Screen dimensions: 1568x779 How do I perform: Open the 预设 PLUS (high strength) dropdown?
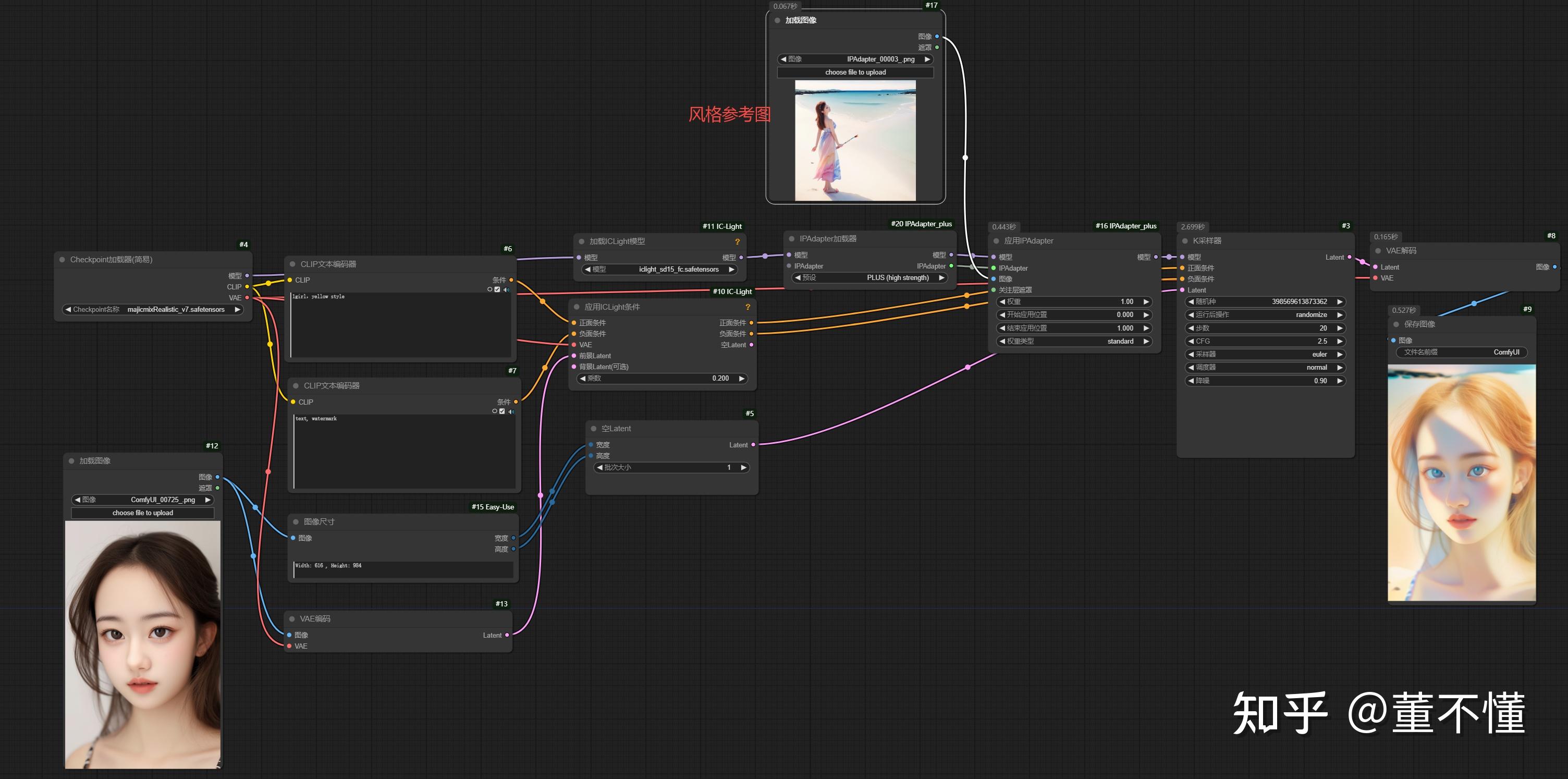point(871,278)
